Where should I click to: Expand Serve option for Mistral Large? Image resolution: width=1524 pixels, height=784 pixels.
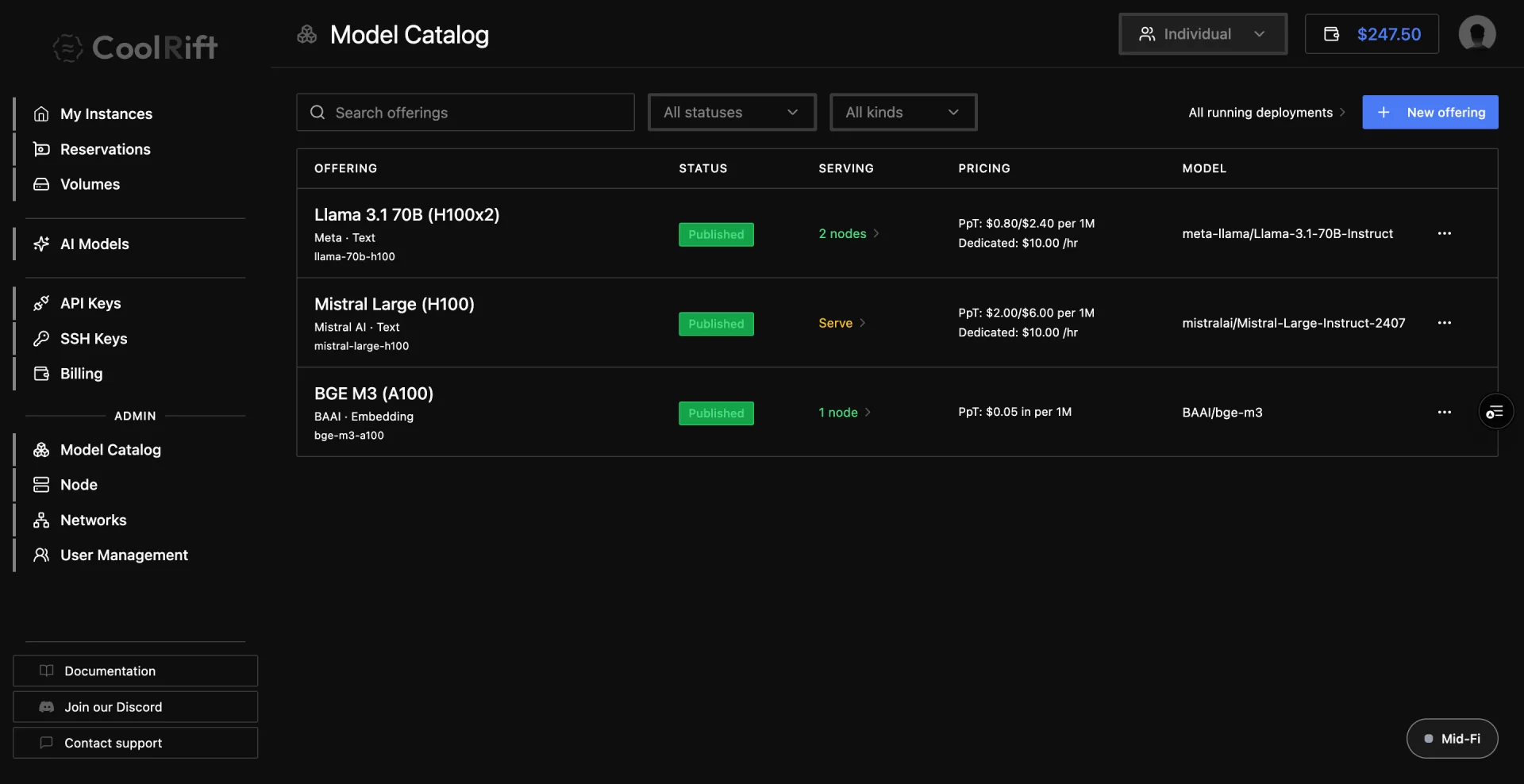pyautogui.click(x=842, y=323)
